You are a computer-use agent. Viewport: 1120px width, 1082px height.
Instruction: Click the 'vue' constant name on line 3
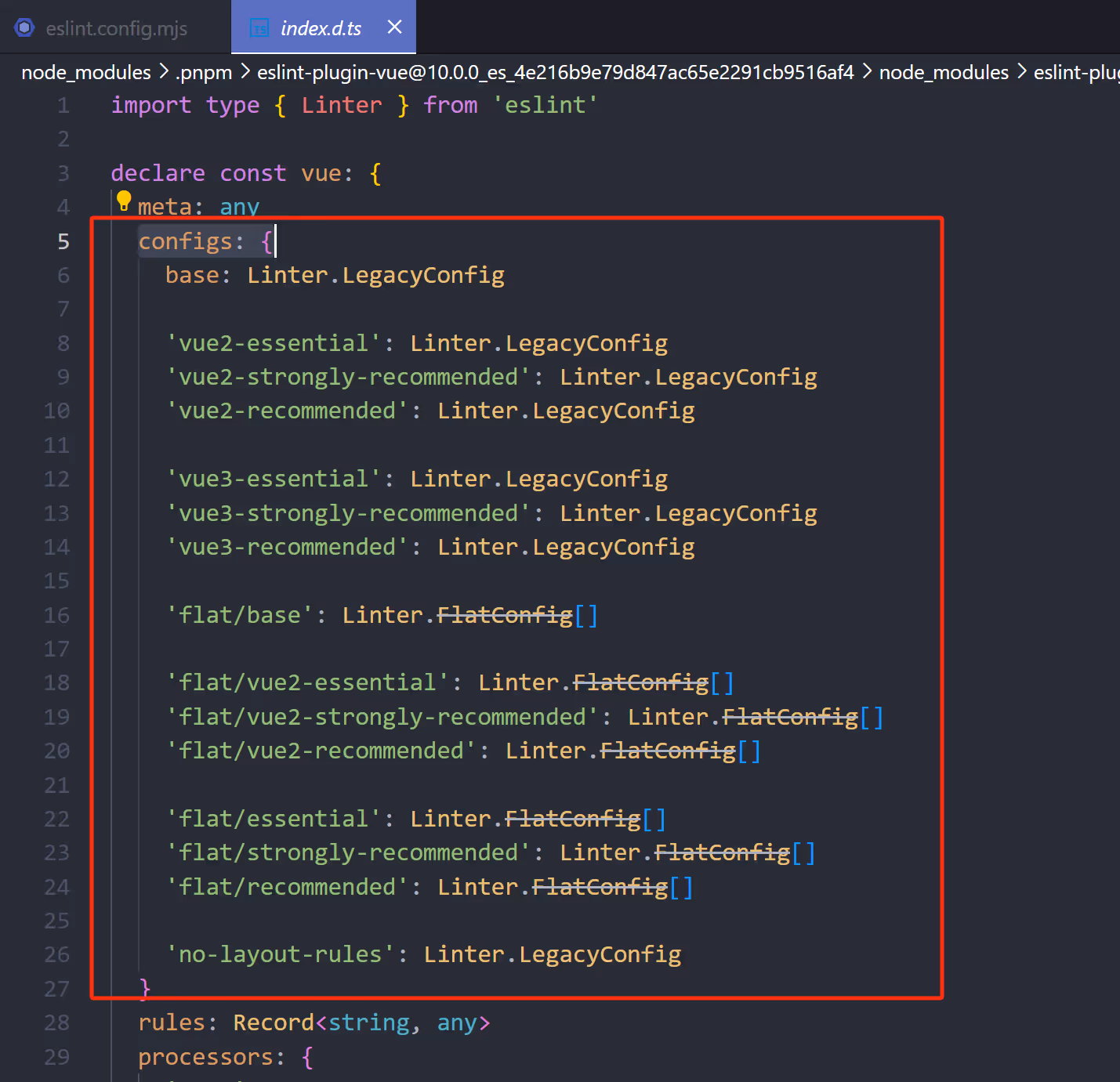(x=321, y=173)
